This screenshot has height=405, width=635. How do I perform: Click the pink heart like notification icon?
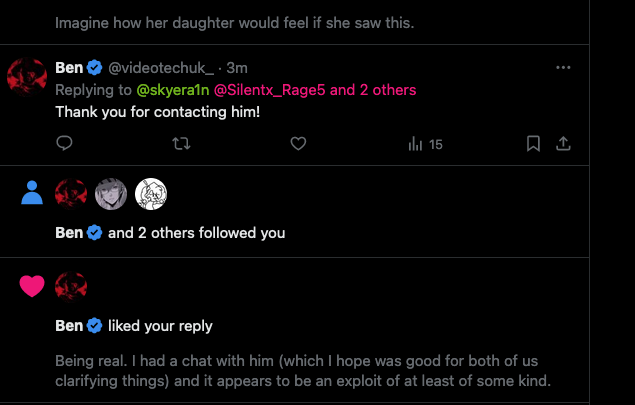coord(32,286)
